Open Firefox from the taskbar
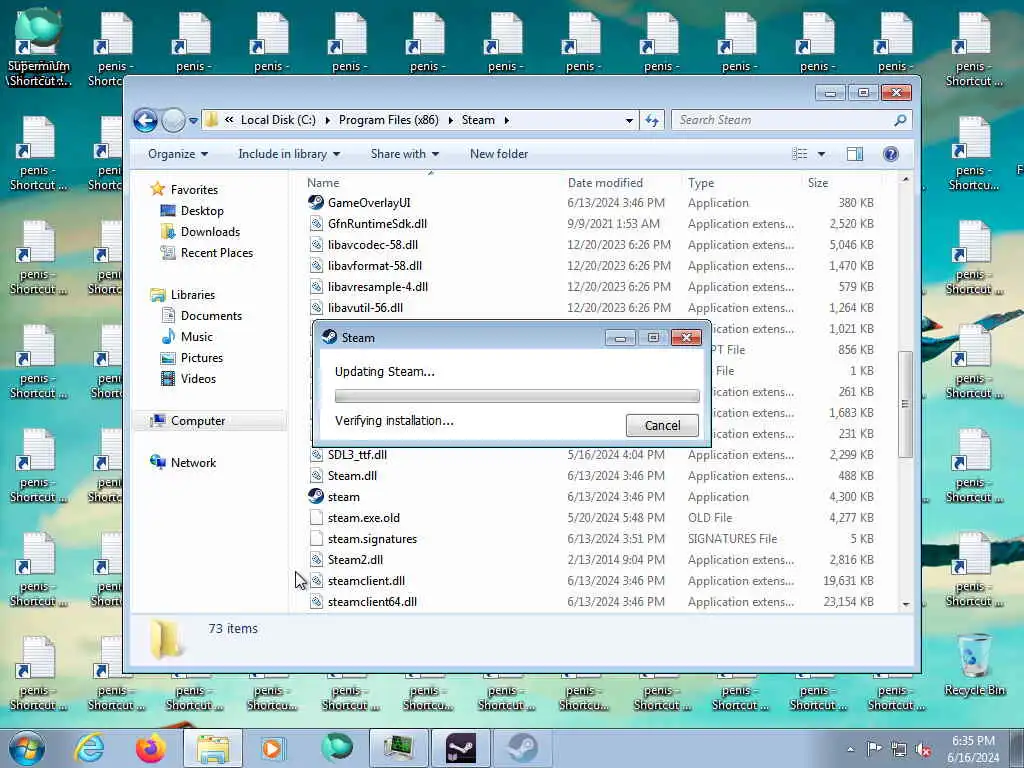The height and width of the screenshot is (768, 1024). click(150, 748)
